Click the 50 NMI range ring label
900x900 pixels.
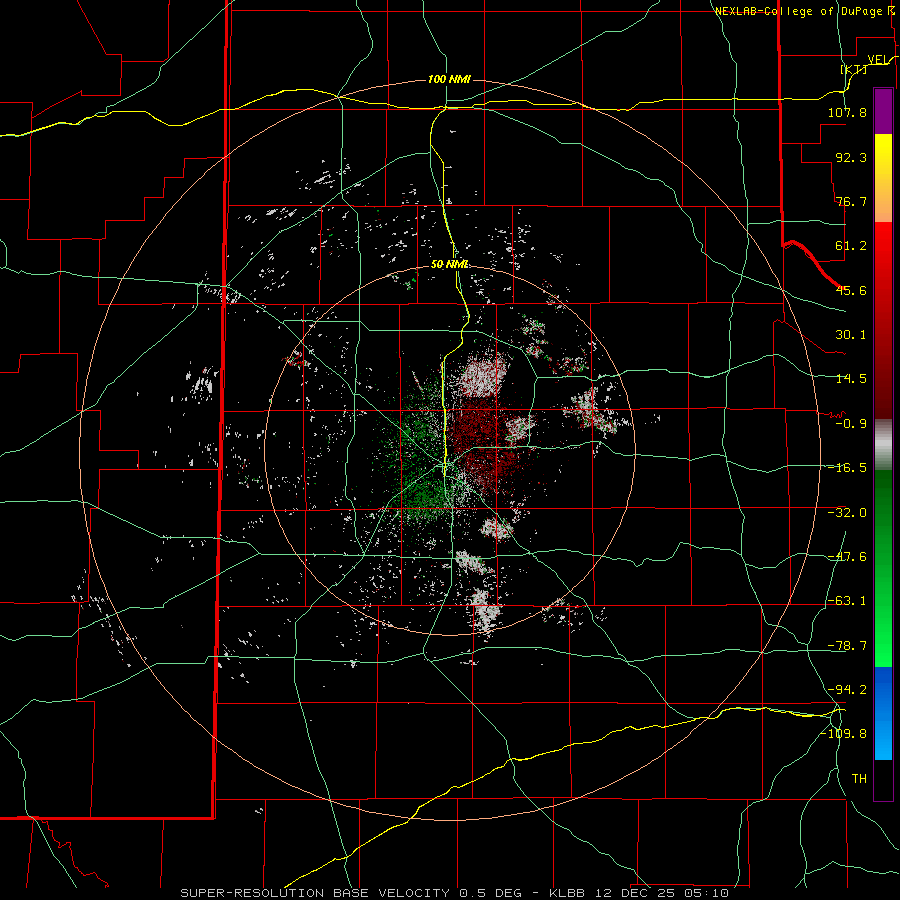coord(449,264)
